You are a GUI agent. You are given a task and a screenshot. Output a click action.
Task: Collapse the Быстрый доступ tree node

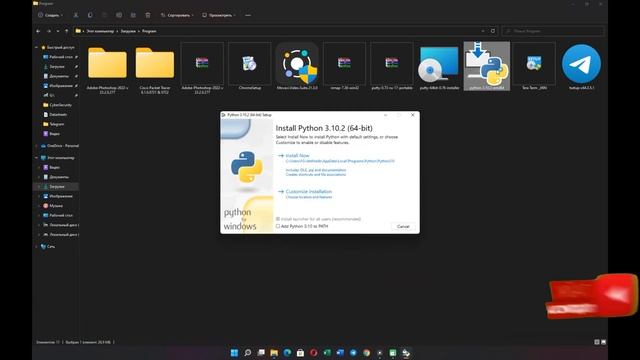[x=37, y=47]
